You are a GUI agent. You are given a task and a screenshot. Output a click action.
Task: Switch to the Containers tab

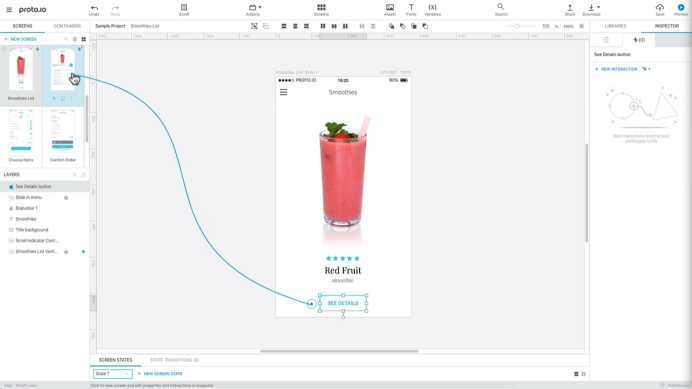tap(67, 26)
